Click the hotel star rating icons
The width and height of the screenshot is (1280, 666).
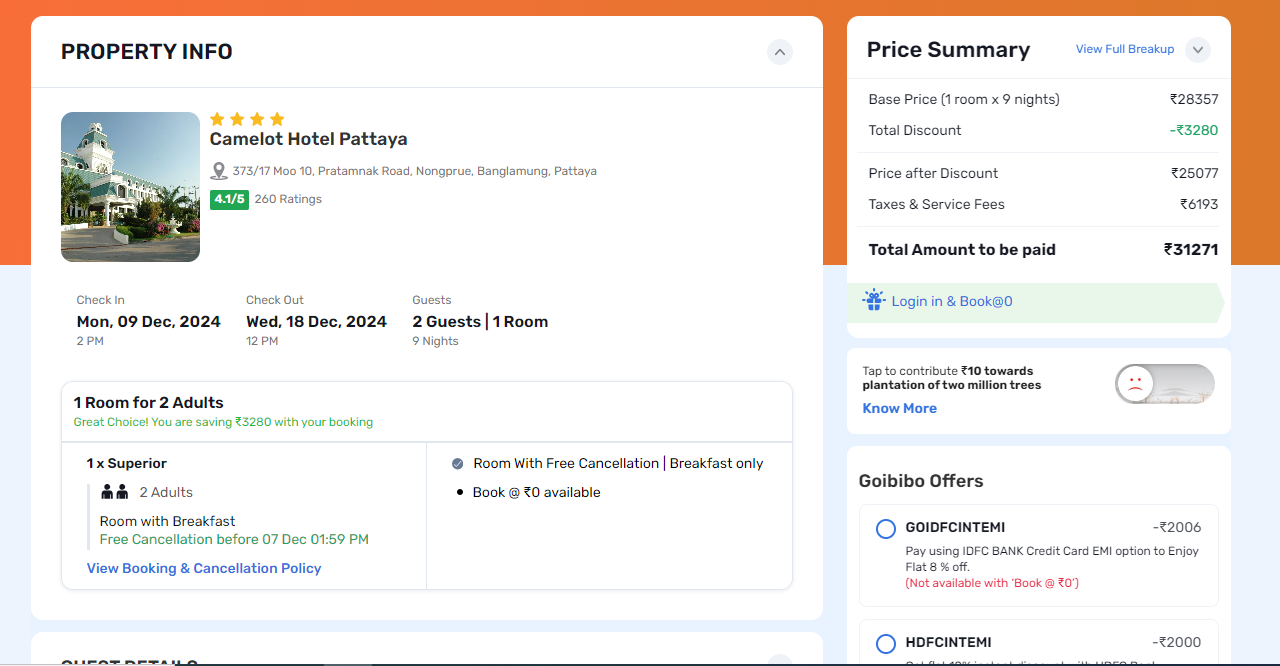pos(247,119)
